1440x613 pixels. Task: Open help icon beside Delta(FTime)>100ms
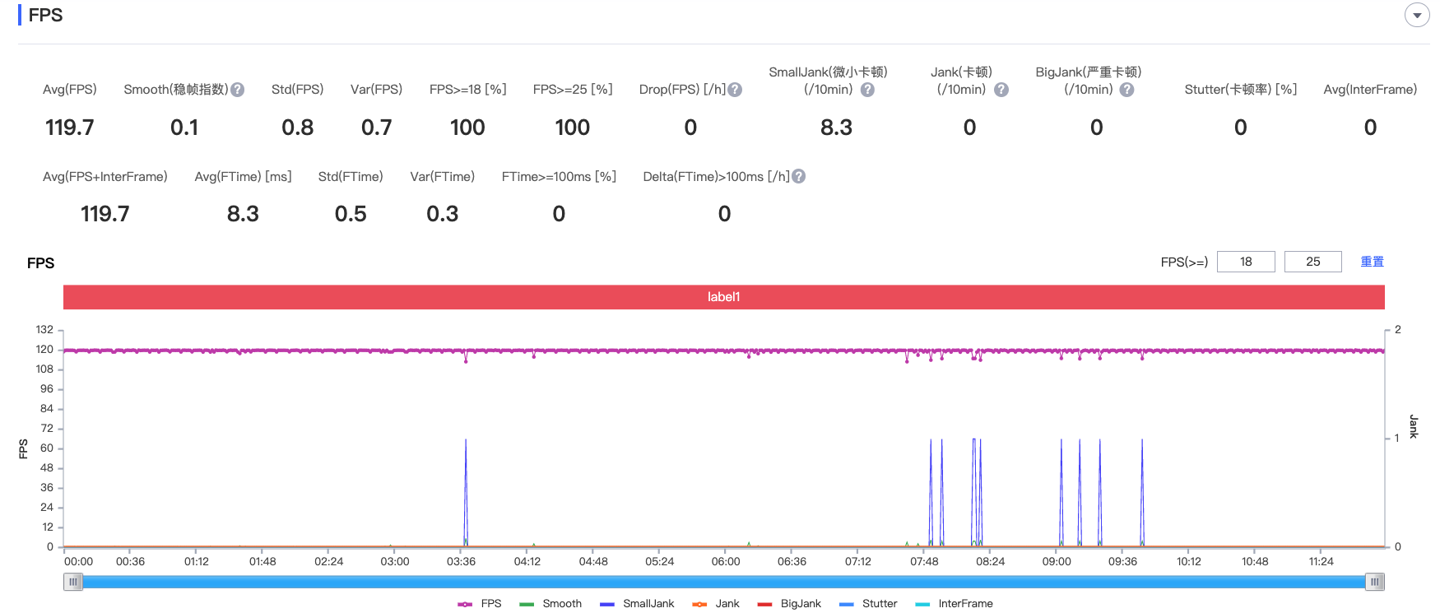point(798,177)
